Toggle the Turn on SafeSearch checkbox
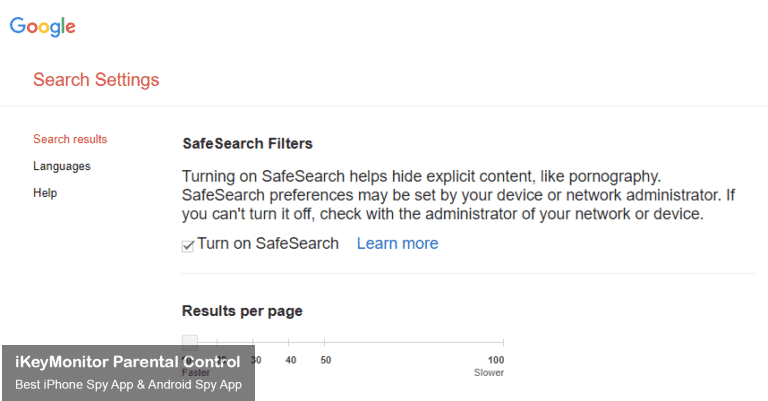 click(x=188, y=245)
